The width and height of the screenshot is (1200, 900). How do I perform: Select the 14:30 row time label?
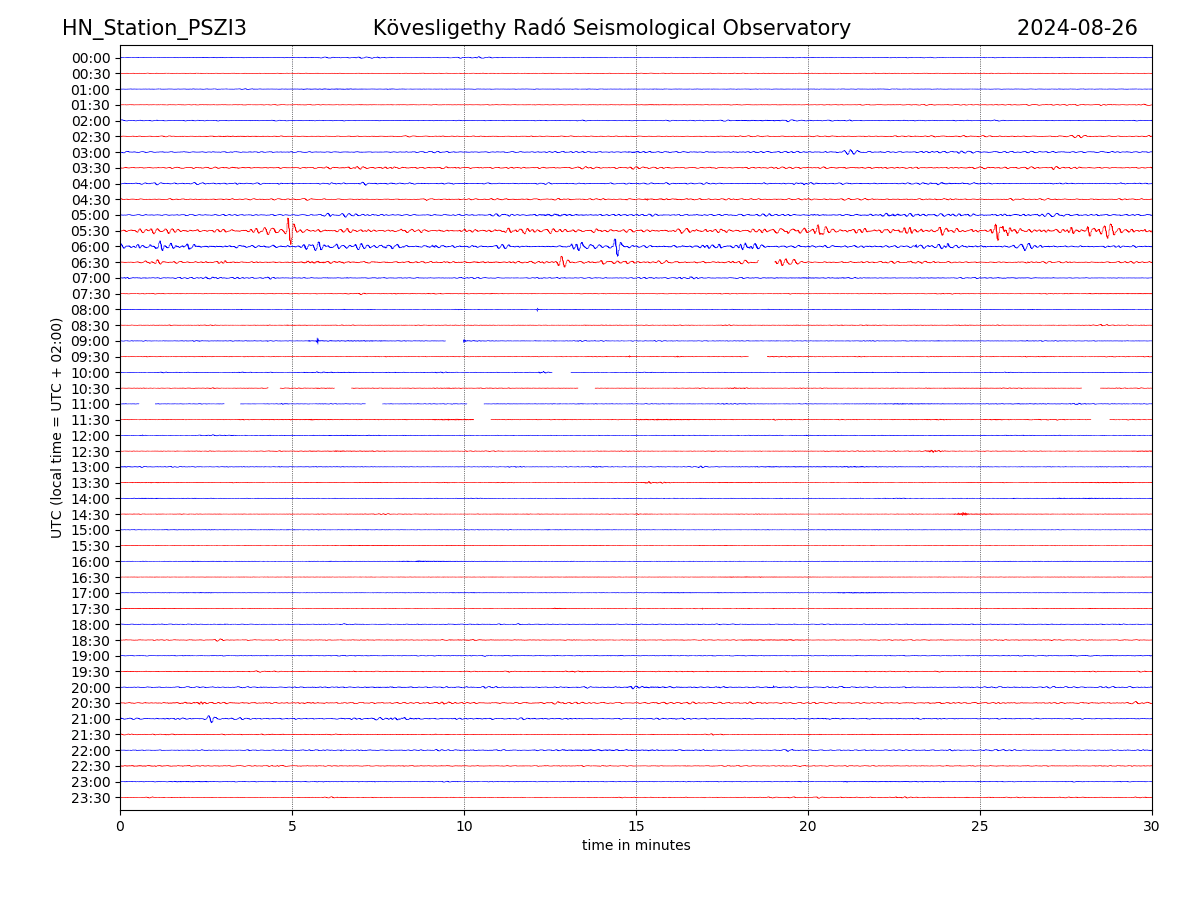pos(91,514)
